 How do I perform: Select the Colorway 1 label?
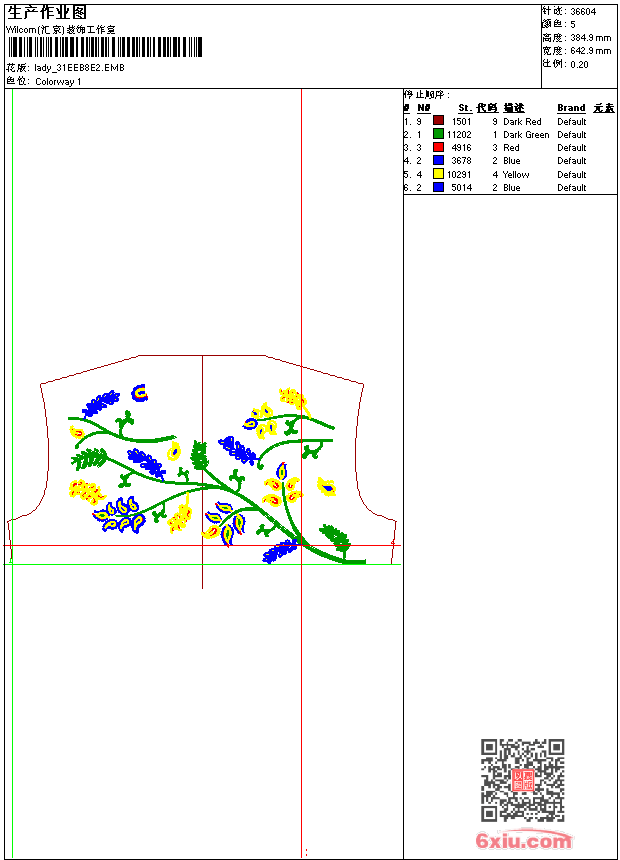pyautogui.click(x=58, y=81)
